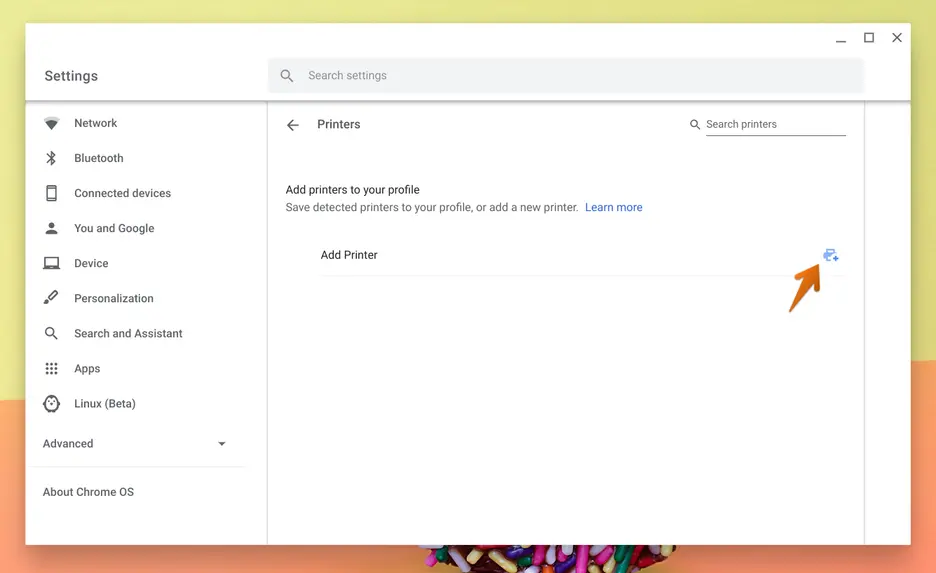Focus the Search settings field
The image size is (936, 573).
click(565, 76)
